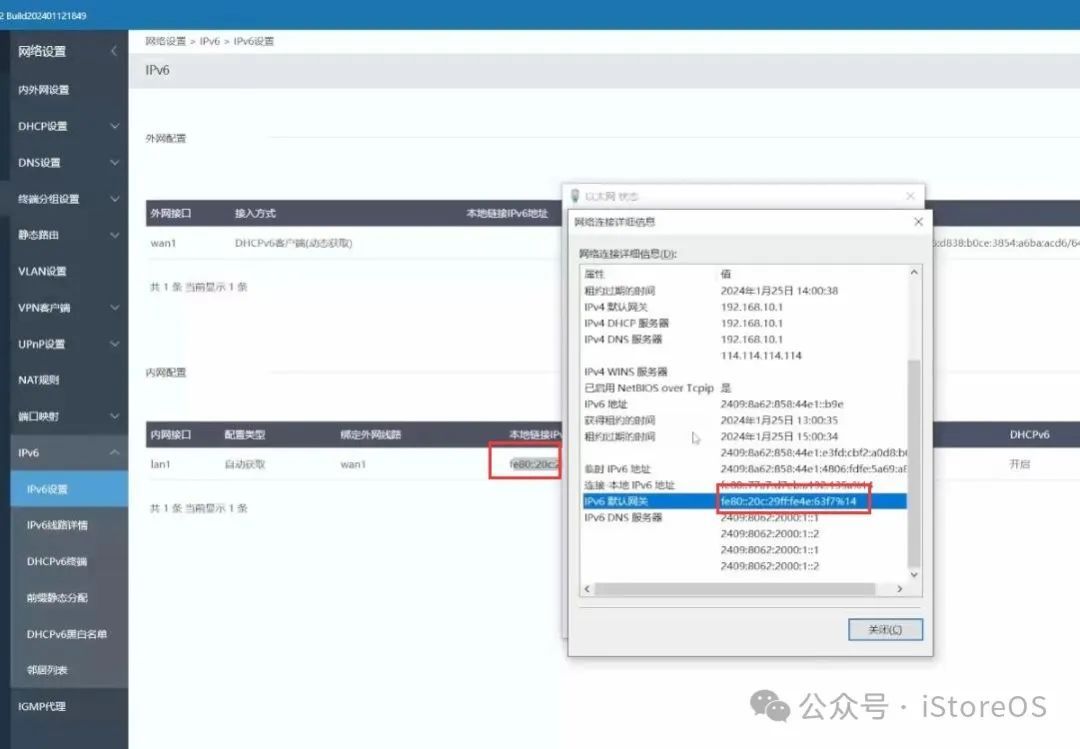The image size is (1080, 749).
Task: Select the IPv4 WINS 服务器 row
Action: click(x=745, y=372)
